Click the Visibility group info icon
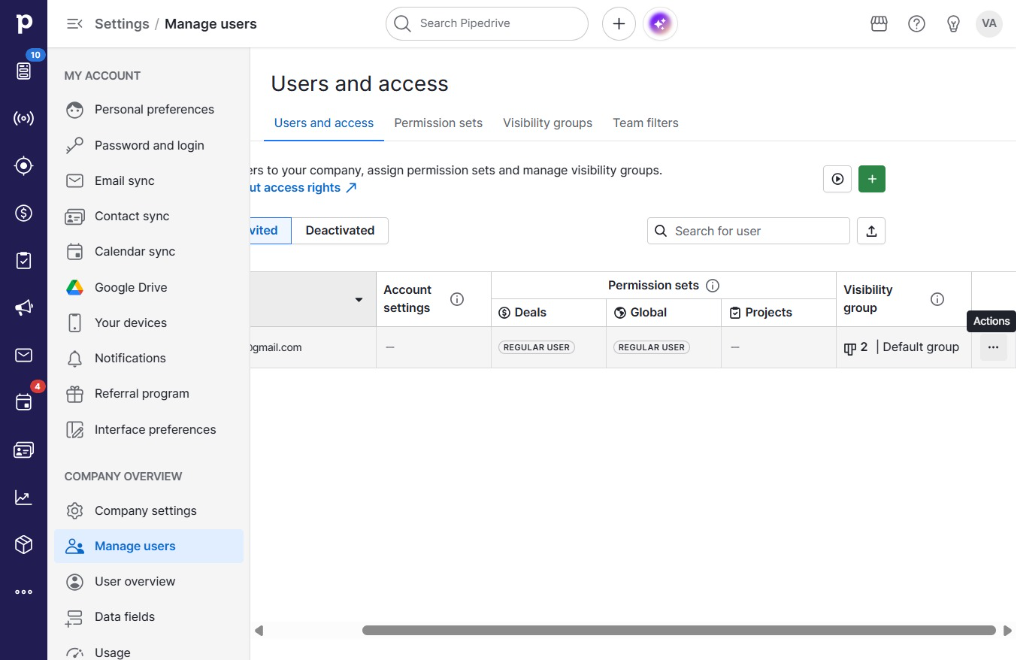Image resolution: width=1016 pixels, height=660 pixels. 937,299
